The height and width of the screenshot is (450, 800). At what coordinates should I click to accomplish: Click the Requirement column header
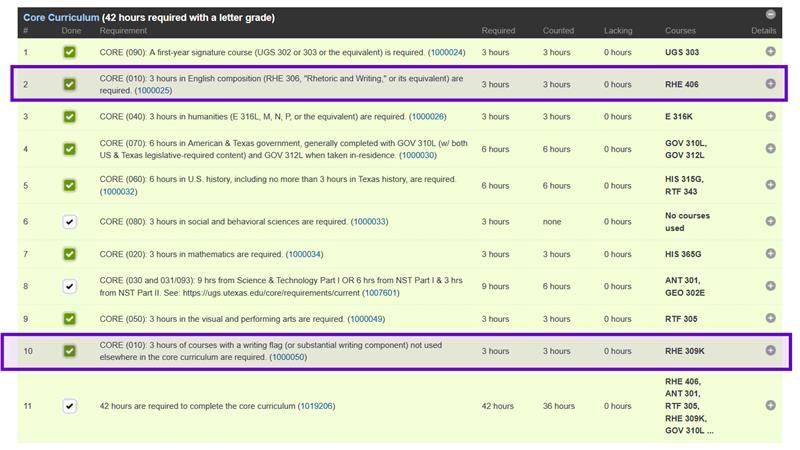(x=123, y=31)
